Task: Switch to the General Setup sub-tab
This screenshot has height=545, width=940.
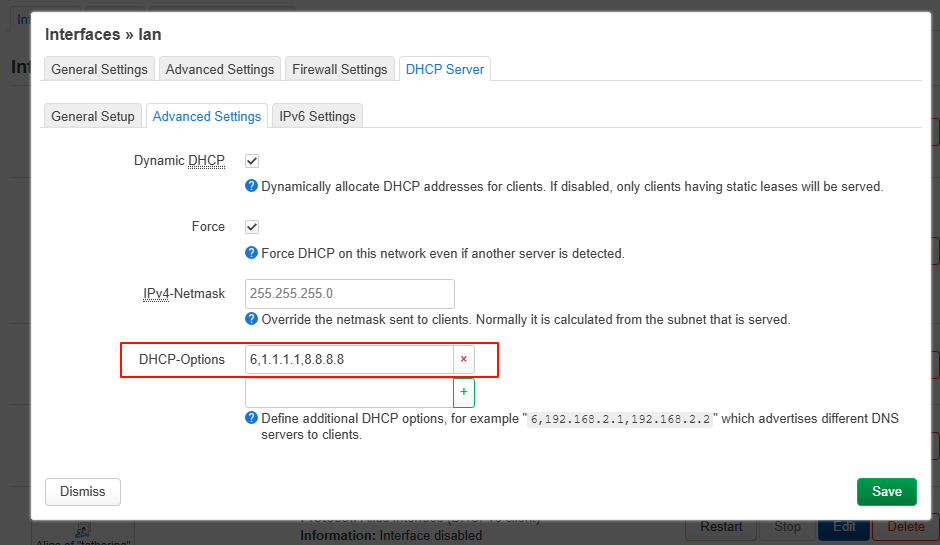Action: point(93,116)
